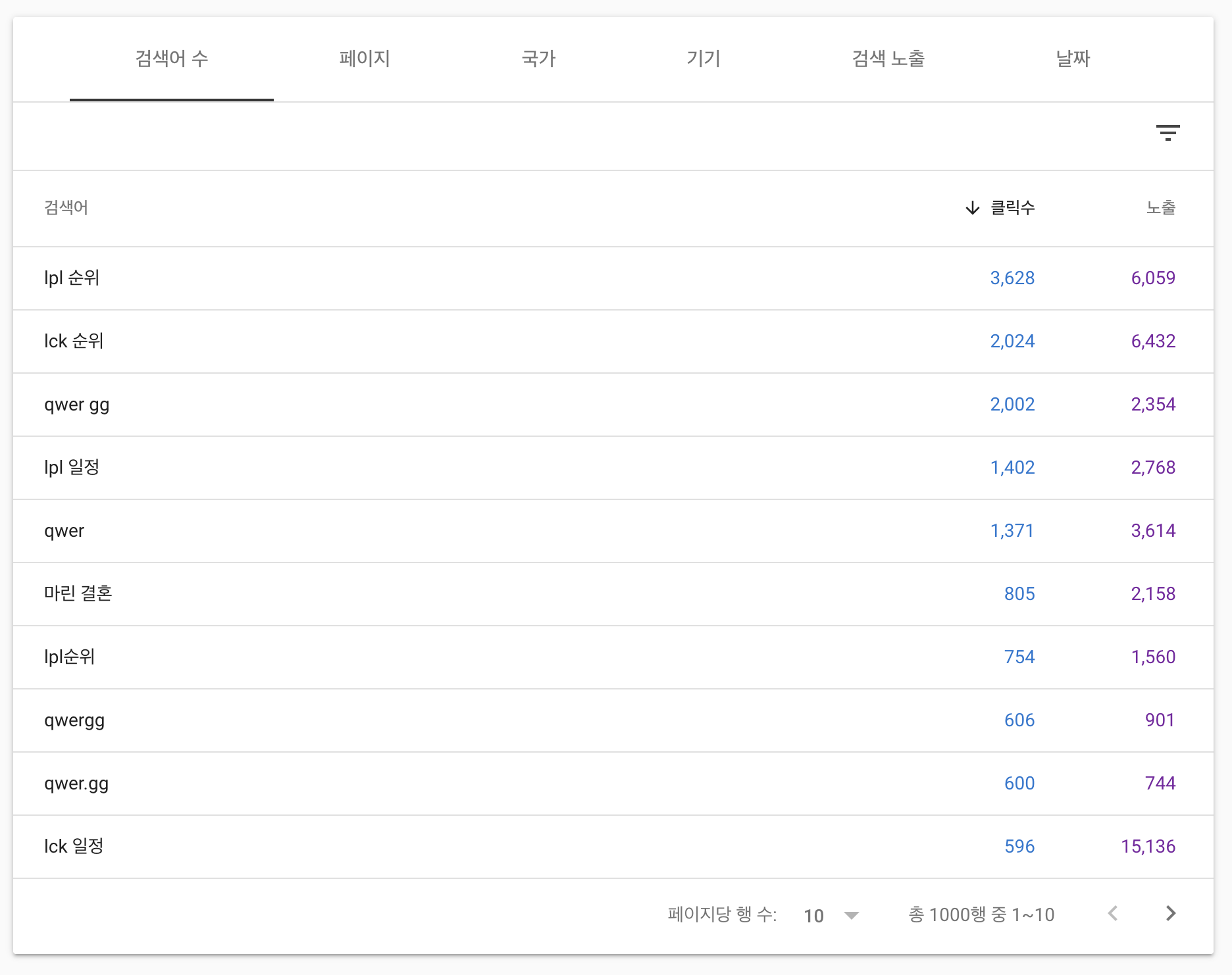This screenshot has width=1232, height=975.
Task: Click the sort arrow beside 클릭수
Action: (972, 208)
